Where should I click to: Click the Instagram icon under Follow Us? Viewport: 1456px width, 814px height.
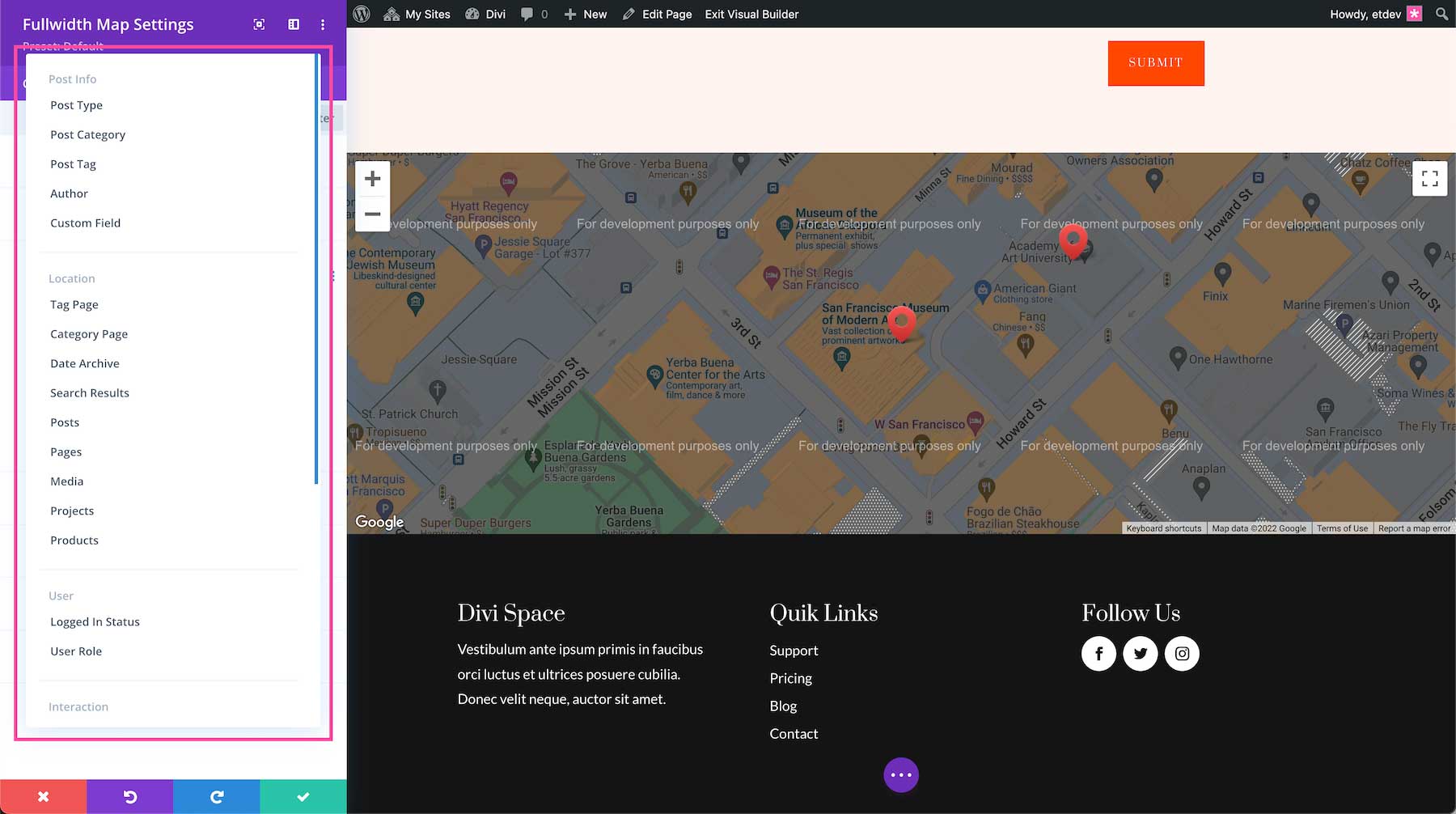(1182, 653)
